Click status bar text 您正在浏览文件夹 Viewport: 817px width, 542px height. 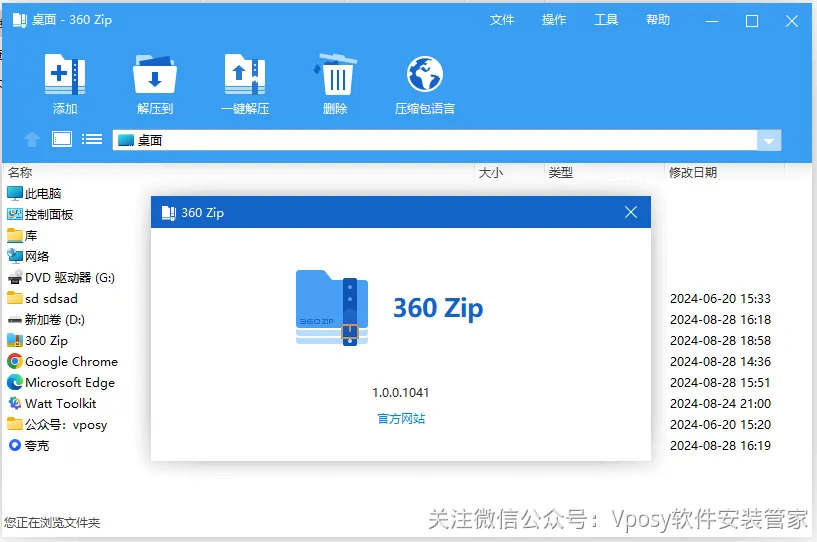tap(52, 522)
